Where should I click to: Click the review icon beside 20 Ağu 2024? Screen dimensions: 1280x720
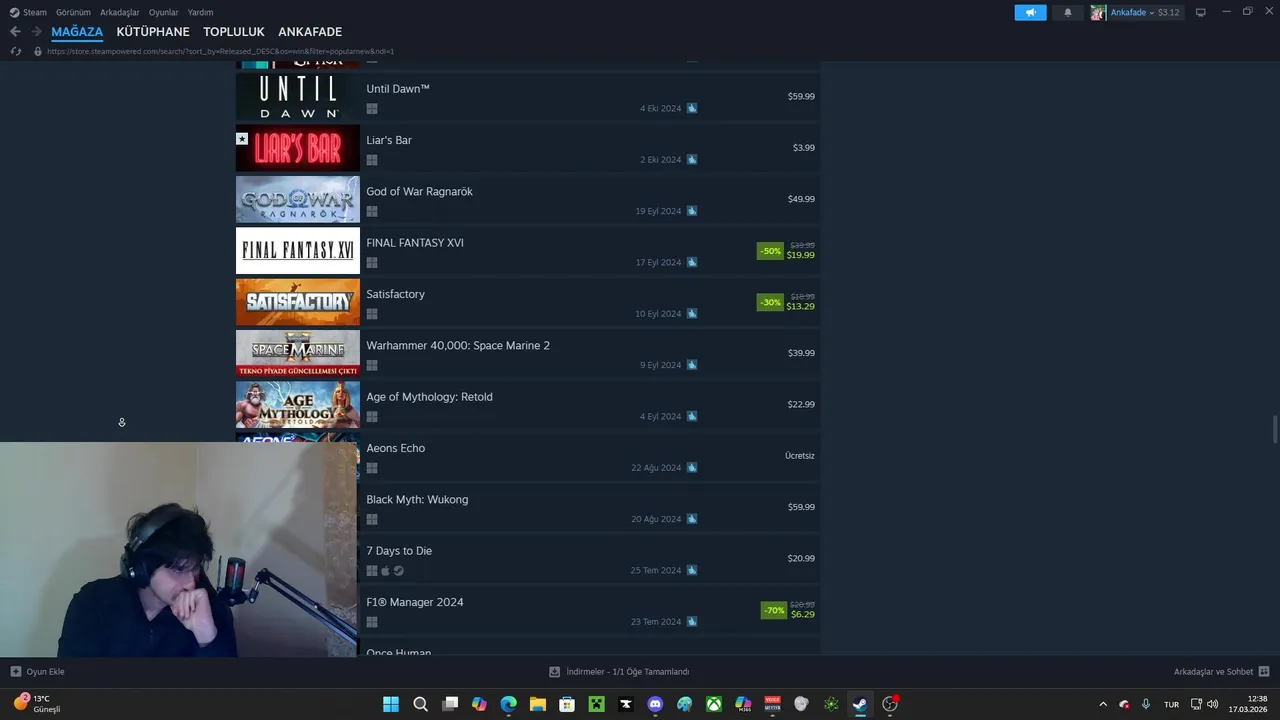692,519
